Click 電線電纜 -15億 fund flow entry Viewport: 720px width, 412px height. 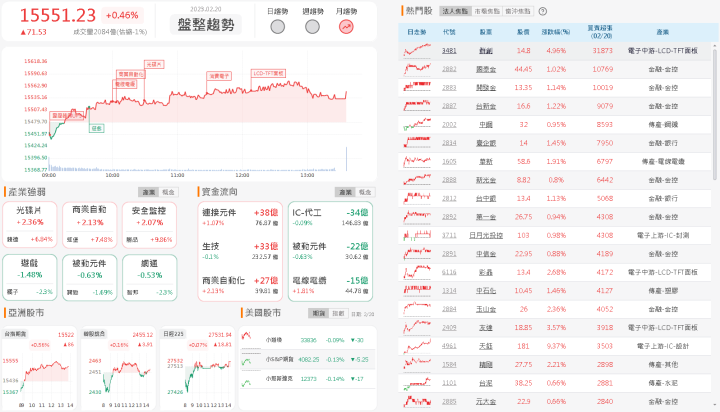click(330, 285)
